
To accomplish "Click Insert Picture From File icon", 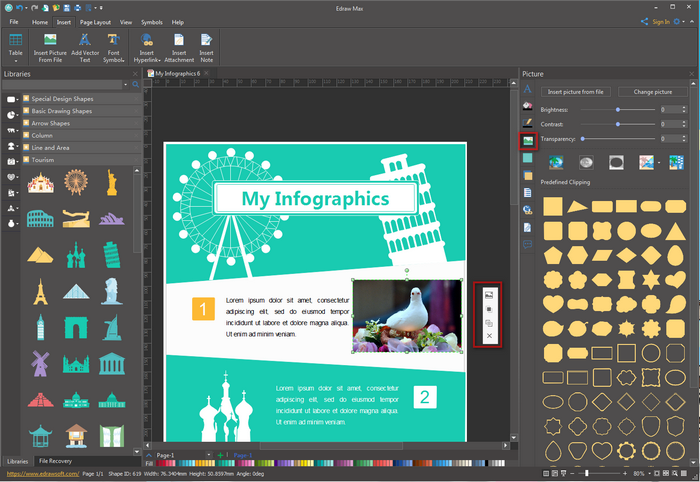I will [x=50, y=41].
